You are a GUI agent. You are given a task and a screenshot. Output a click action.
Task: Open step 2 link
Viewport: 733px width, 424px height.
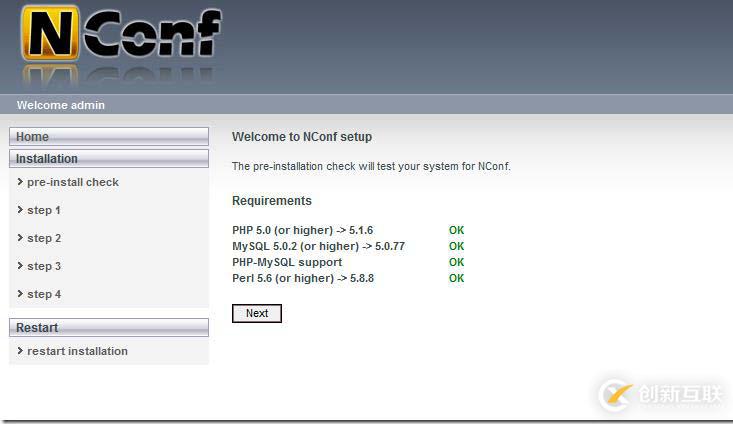coord(44,238)
